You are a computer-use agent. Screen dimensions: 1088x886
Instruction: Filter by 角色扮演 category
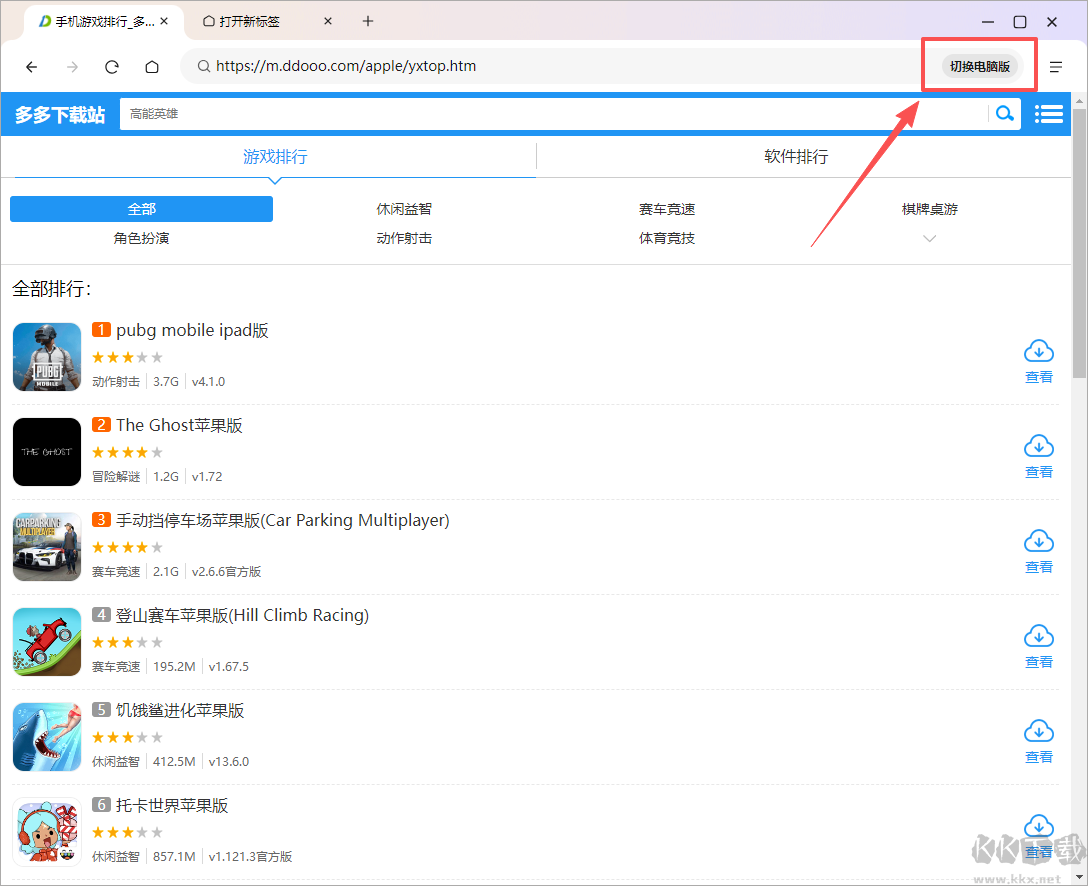[x=142, y=238]
